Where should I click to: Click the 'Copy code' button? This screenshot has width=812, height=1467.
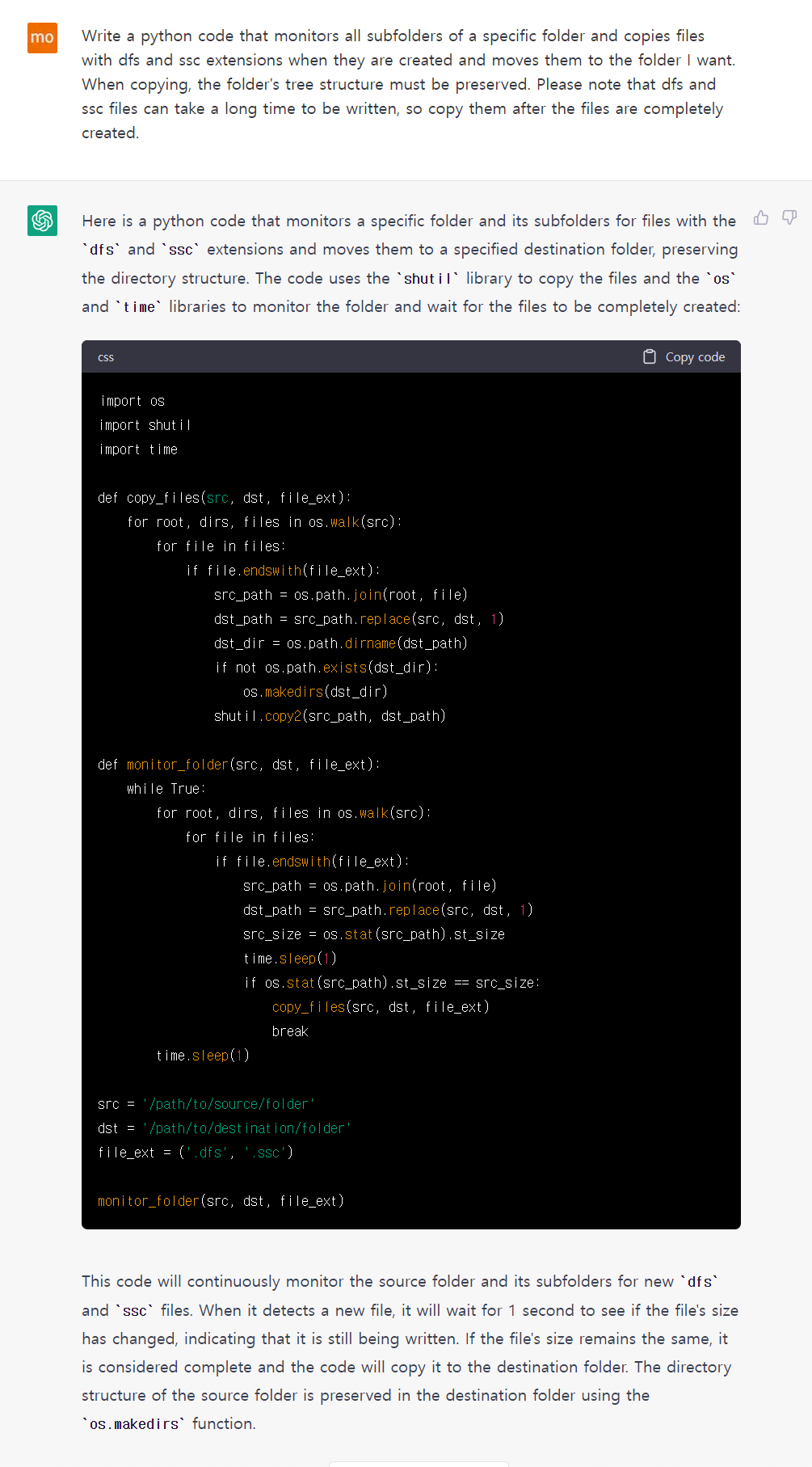(x=684, y=356)
